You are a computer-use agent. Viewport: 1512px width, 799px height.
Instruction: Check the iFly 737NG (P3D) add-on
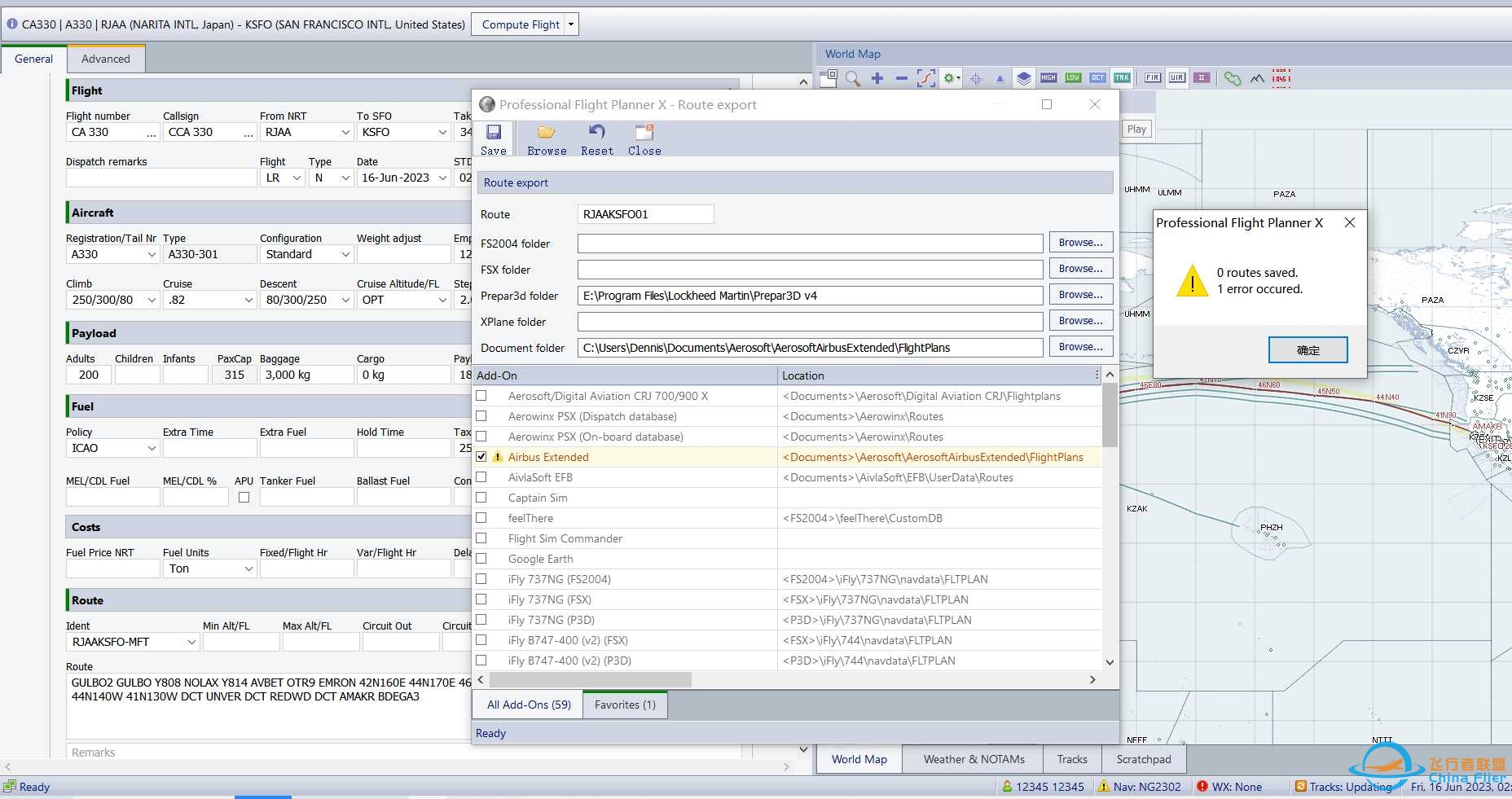click(x=481, y=620)
